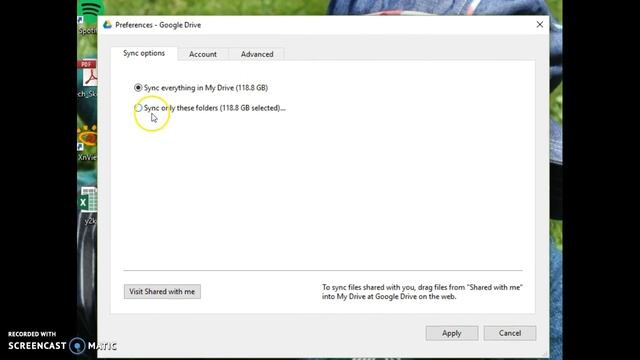Select the Sync options tab
The image size is (640, 360).
144,53
